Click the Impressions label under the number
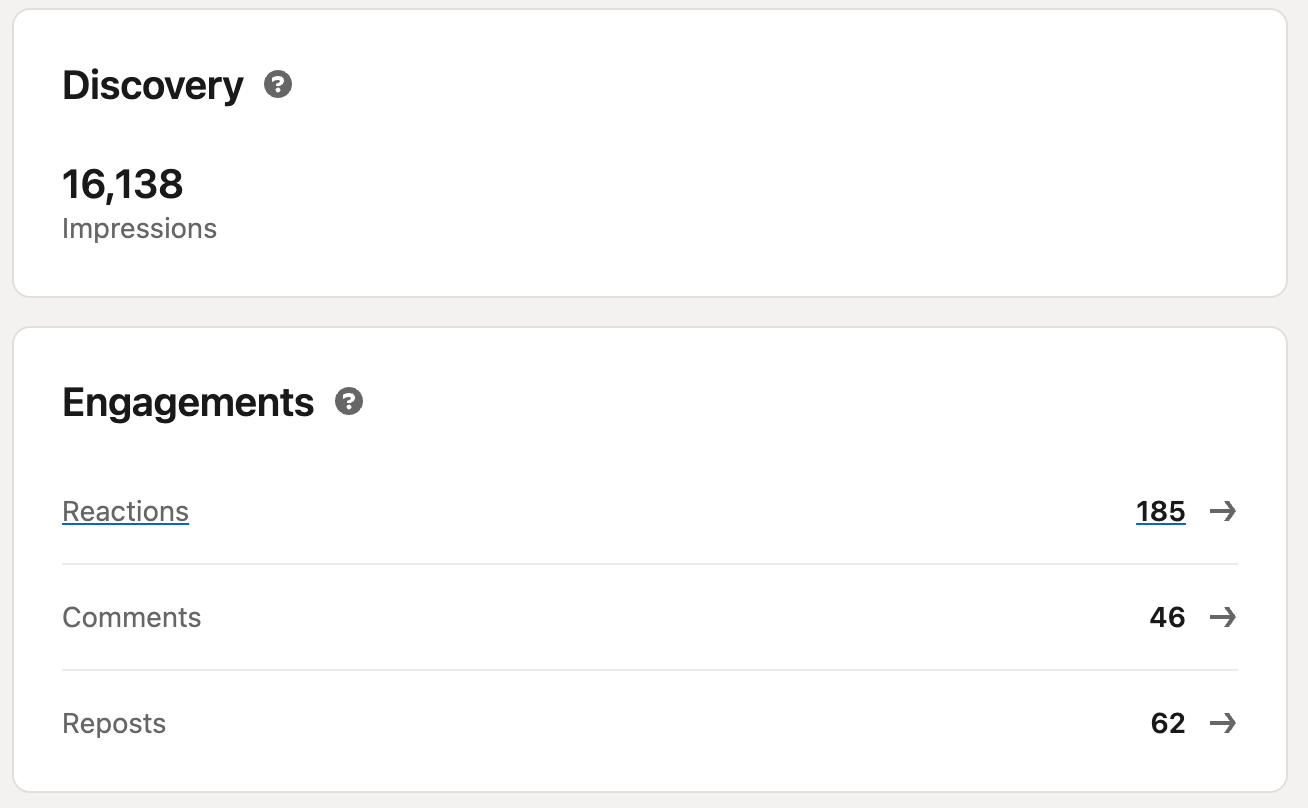The width and height of the screenshot is (1308, 808). pyautogui.click(x=139, y=229)
